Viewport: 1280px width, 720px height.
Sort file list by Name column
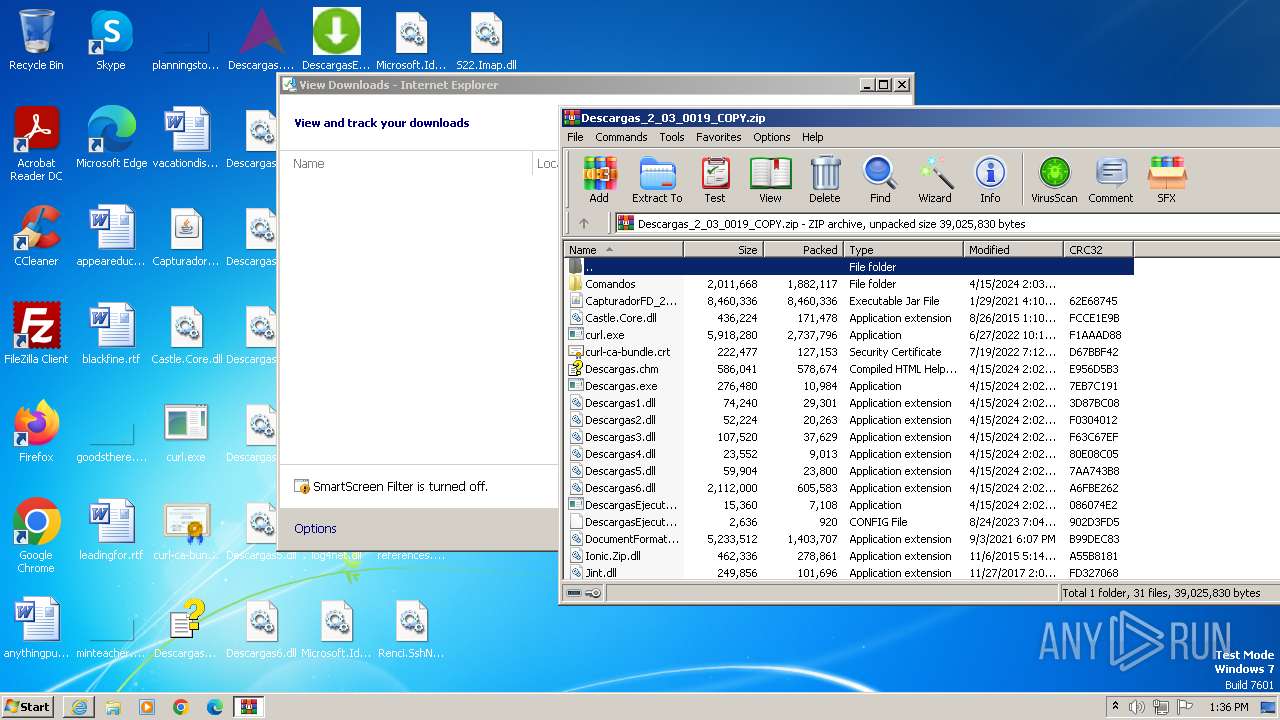[624, 250]
